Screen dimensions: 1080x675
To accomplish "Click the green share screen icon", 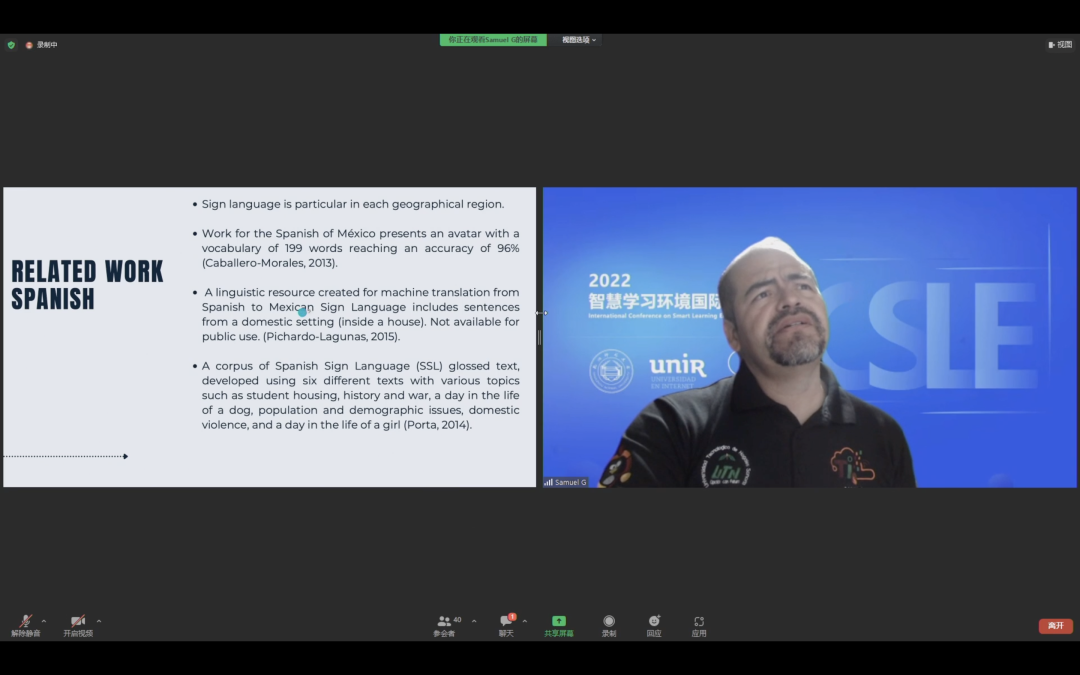I will 559,622.
